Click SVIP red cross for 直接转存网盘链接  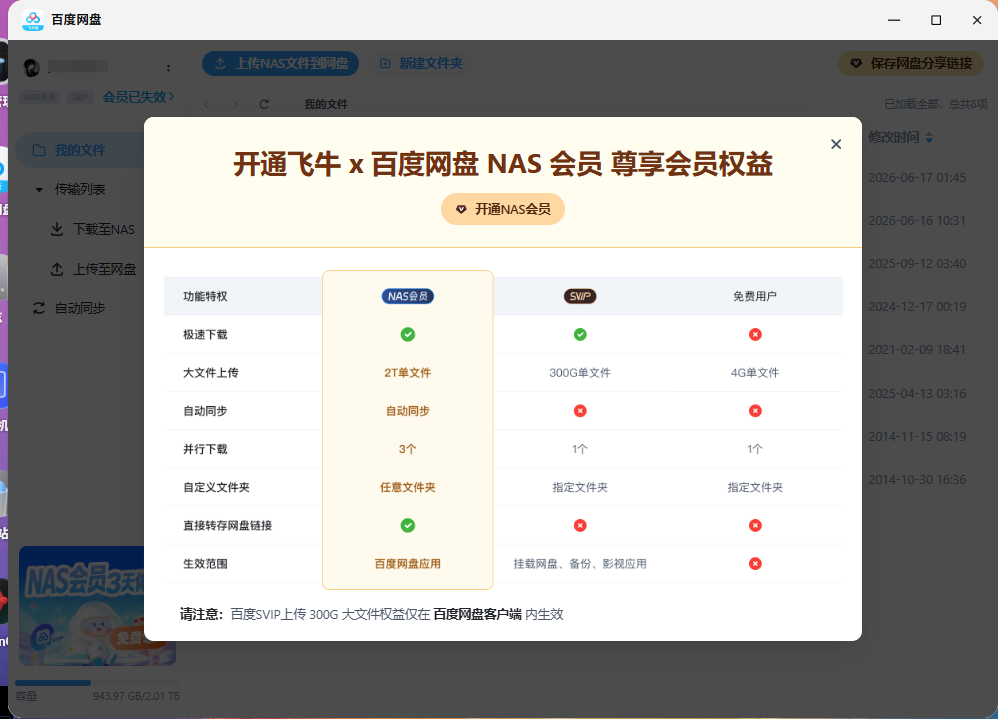click(580, 525)
